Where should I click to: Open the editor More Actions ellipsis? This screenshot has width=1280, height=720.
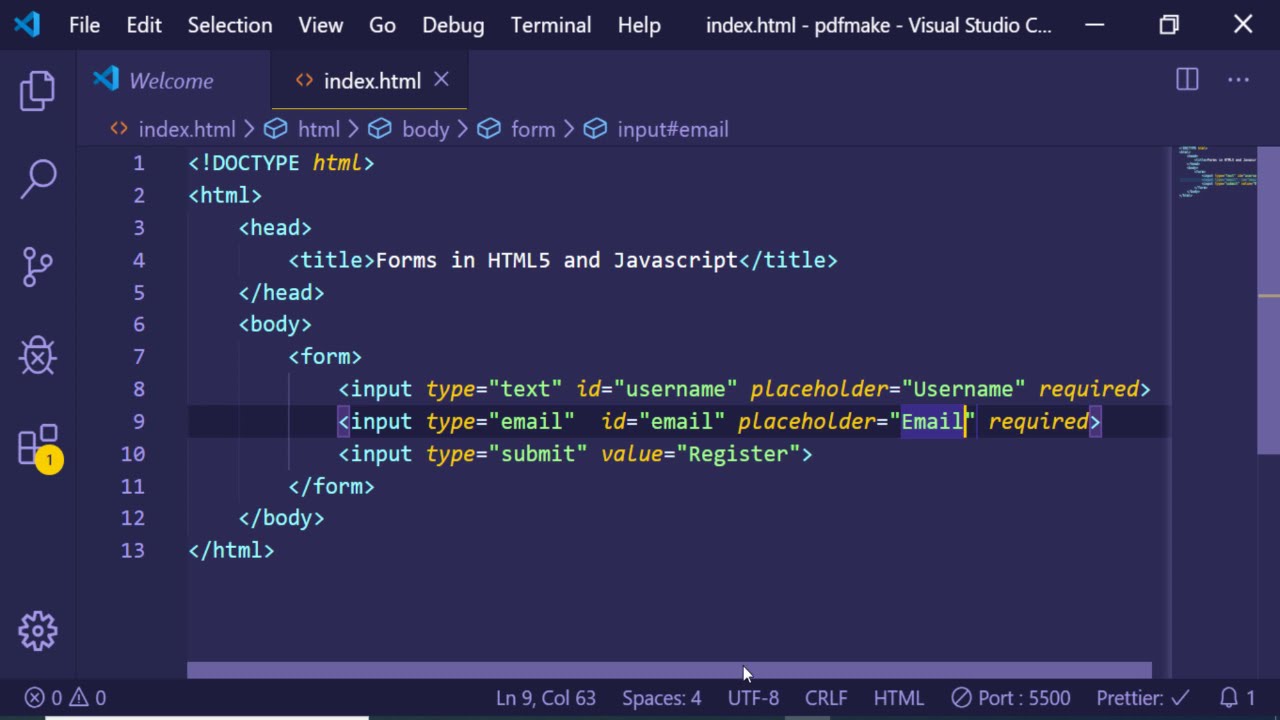(x=1238, y=80)
